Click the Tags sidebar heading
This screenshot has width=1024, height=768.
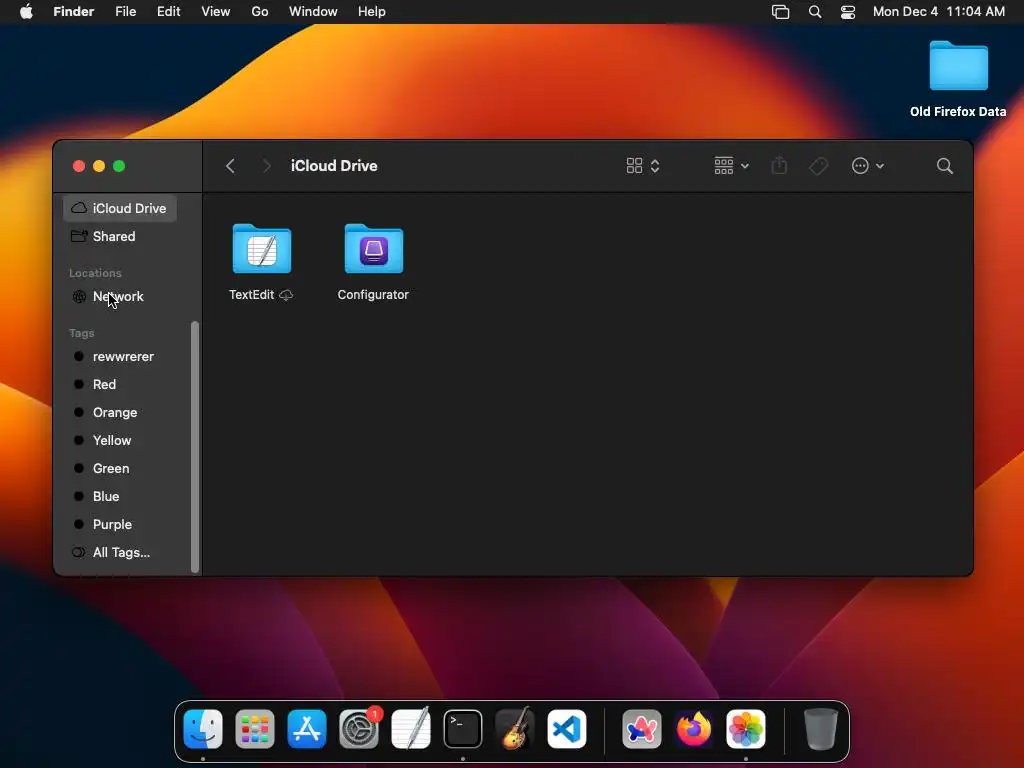click(82, 333)
